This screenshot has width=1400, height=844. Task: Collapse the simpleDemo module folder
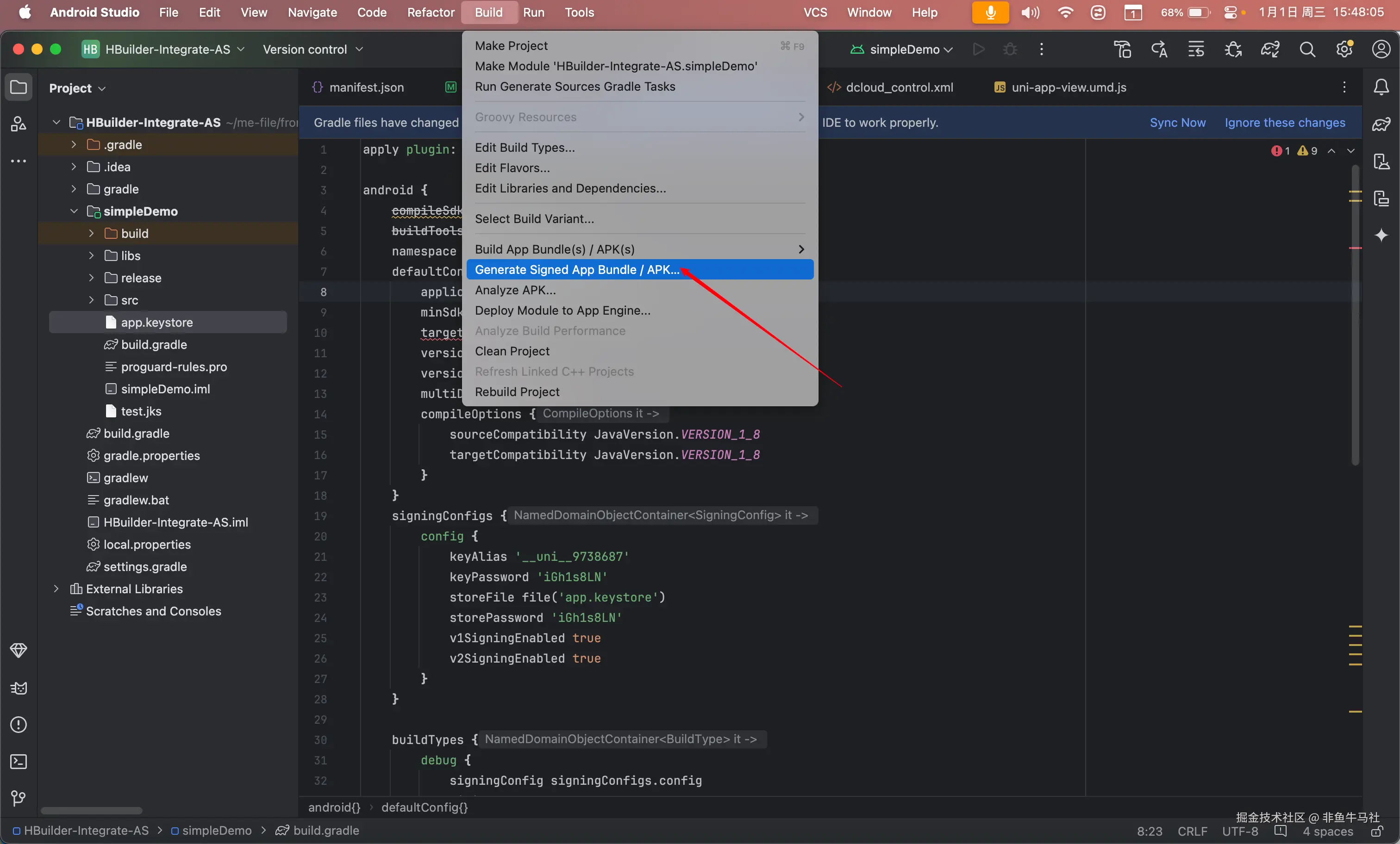pos(74,211)
